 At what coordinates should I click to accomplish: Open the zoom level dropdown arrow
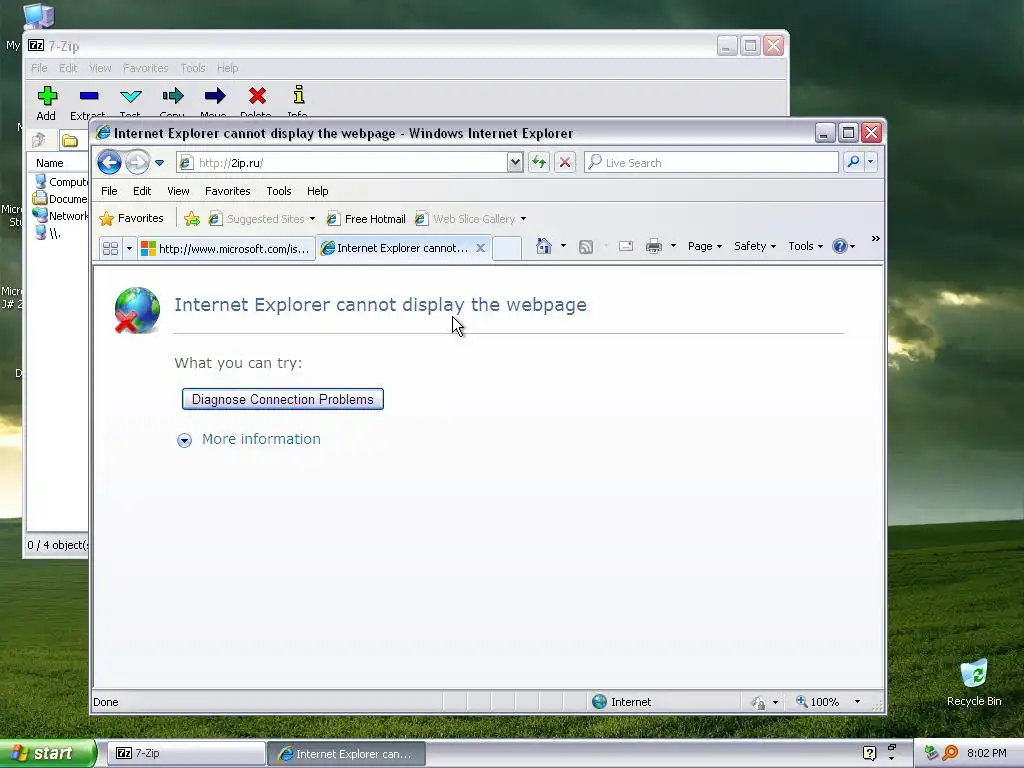point(857,702)
